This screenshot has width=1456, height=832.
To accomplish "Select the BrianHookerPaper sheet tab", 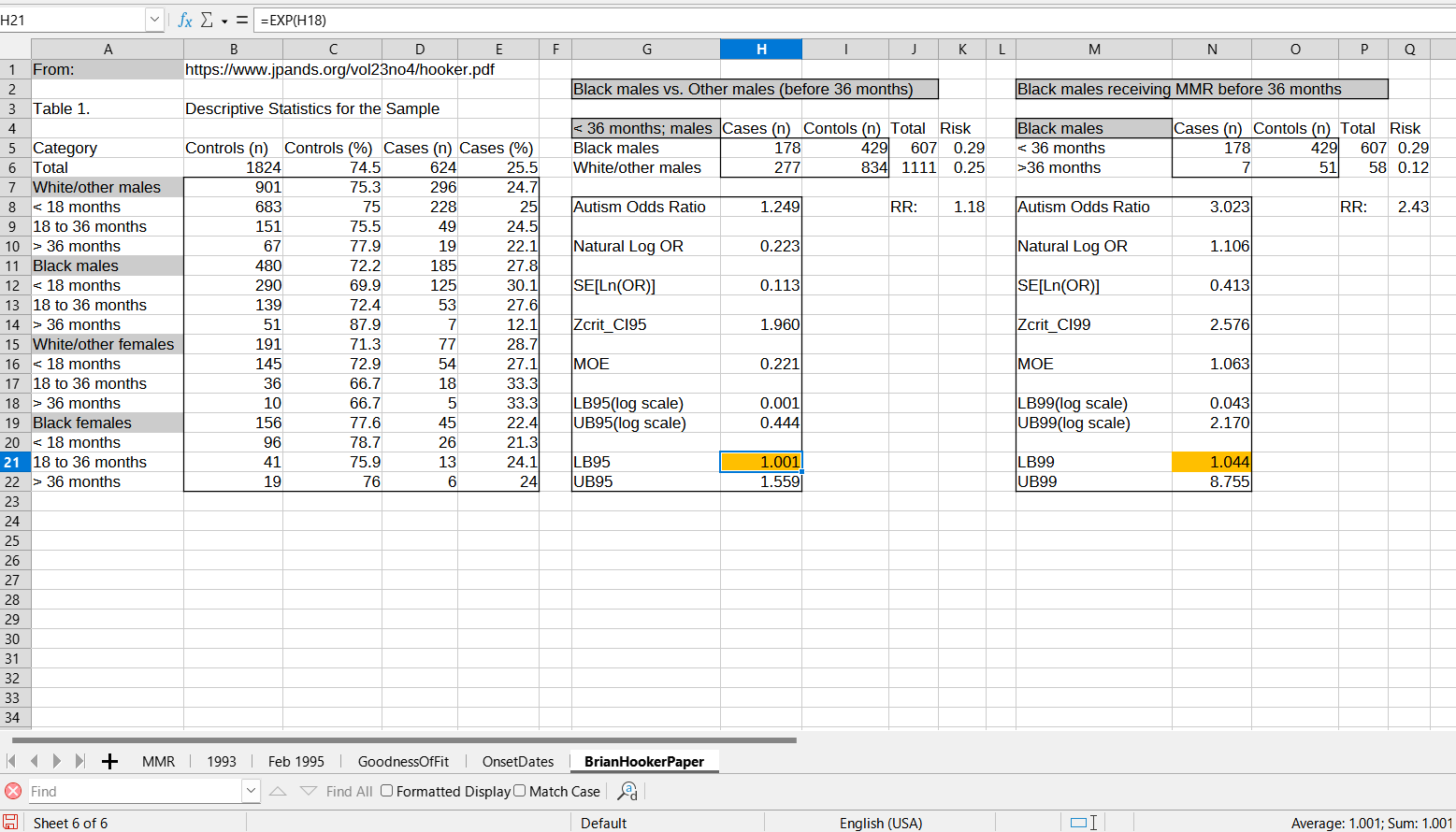I will (644, 761).
